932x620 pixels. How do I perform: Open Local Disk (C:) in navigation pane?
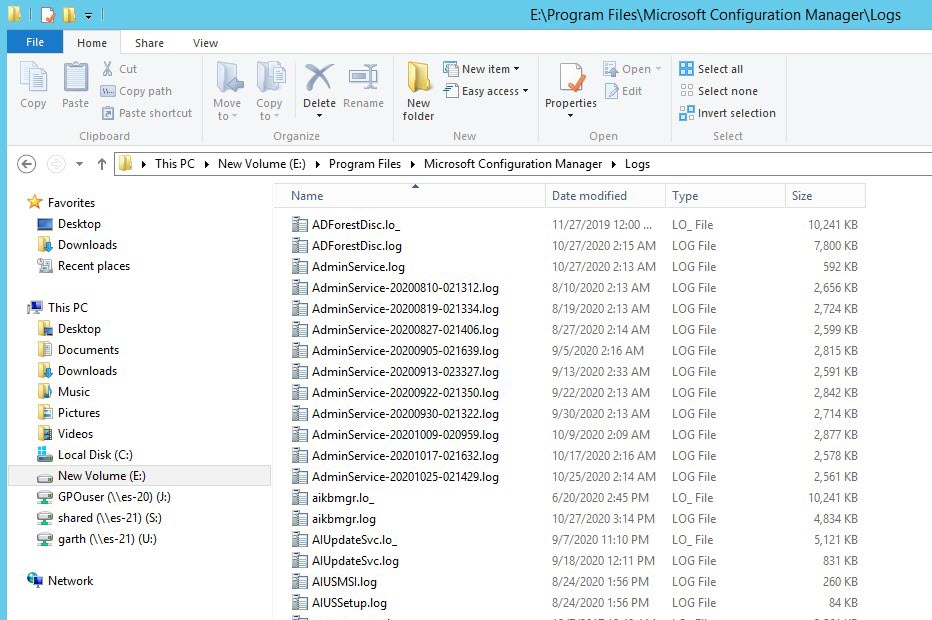tap(85, 455)
